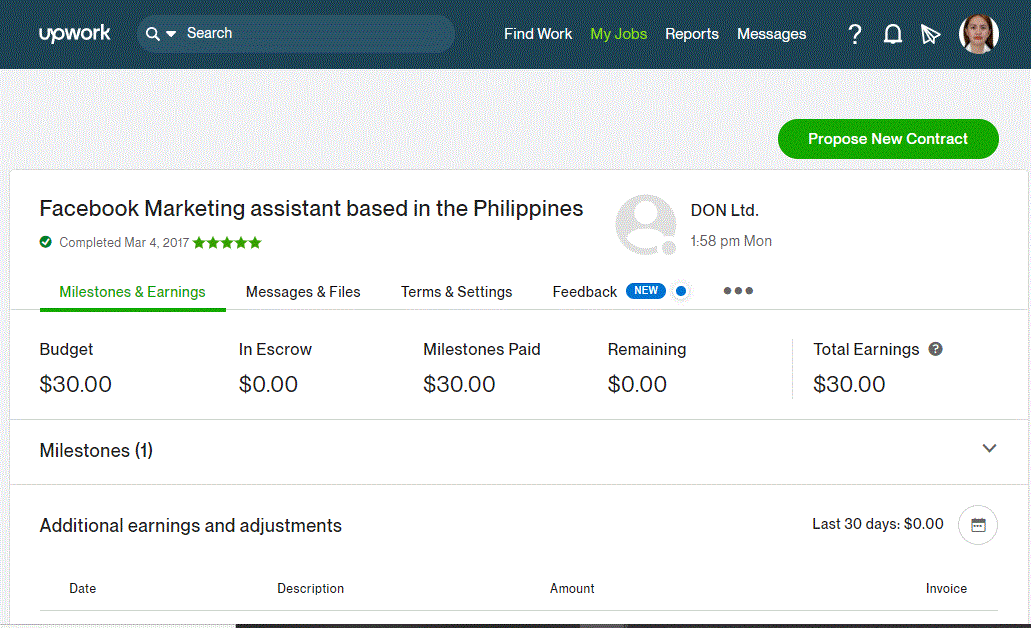Viewport: 1031px width, 628px height.
Task: Open the calendar filter for additional earnings
Action: point(977,525)
